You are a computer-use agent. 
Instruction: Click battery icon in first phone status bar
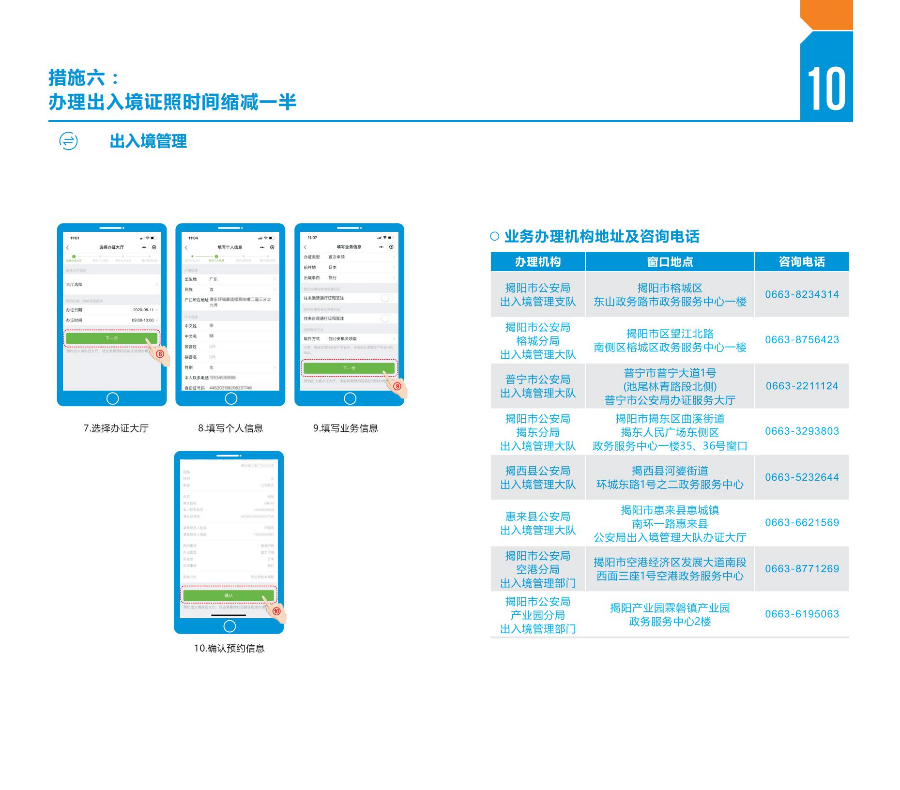(154, 236)
